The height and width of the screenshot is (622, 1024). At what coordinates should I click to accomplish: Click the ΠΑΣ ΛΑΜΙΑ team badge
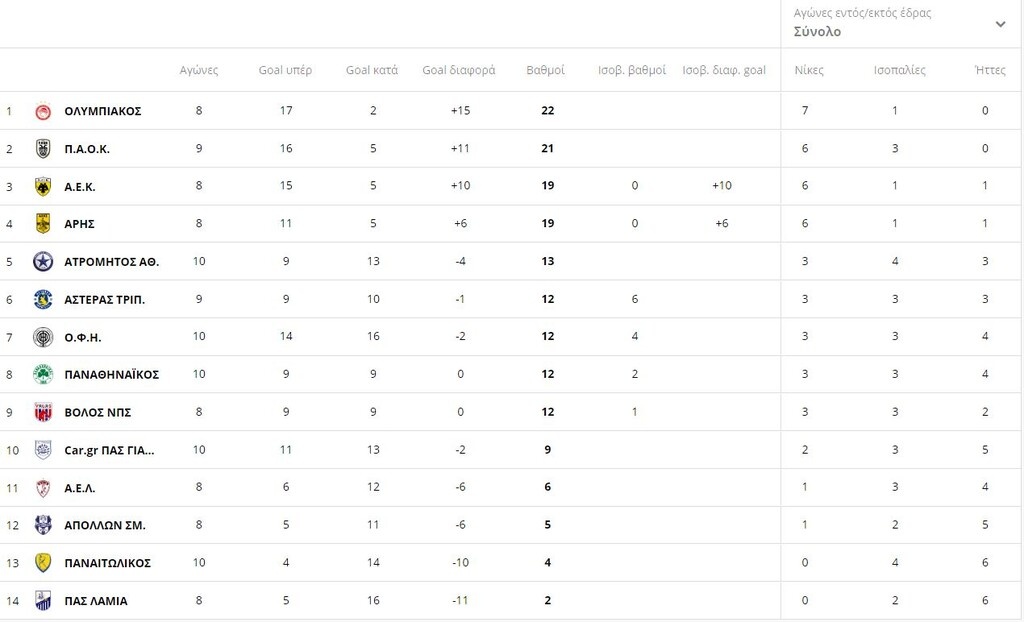(x=43, y=601)
